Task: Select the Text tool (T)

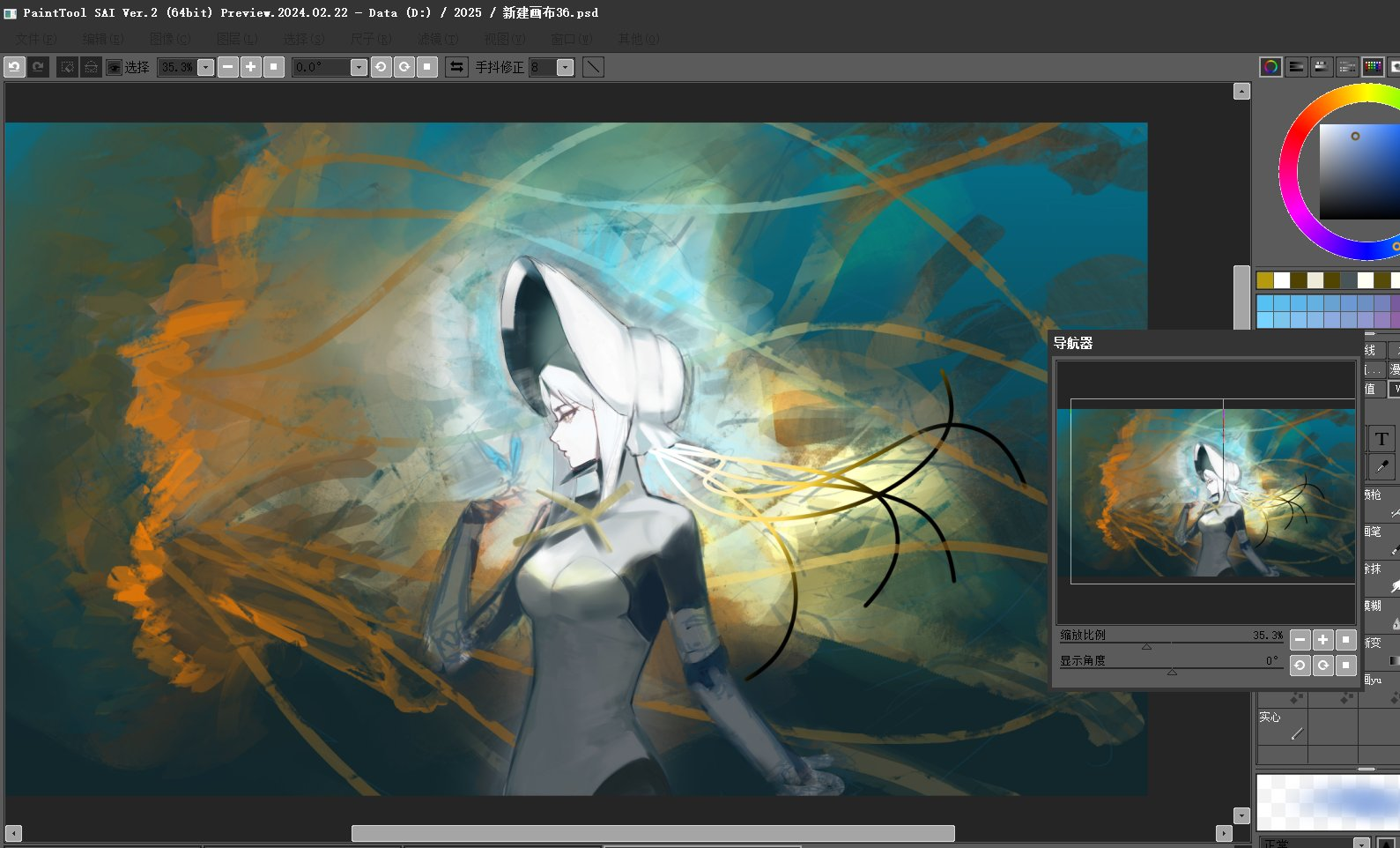Action: [1381, 439]
